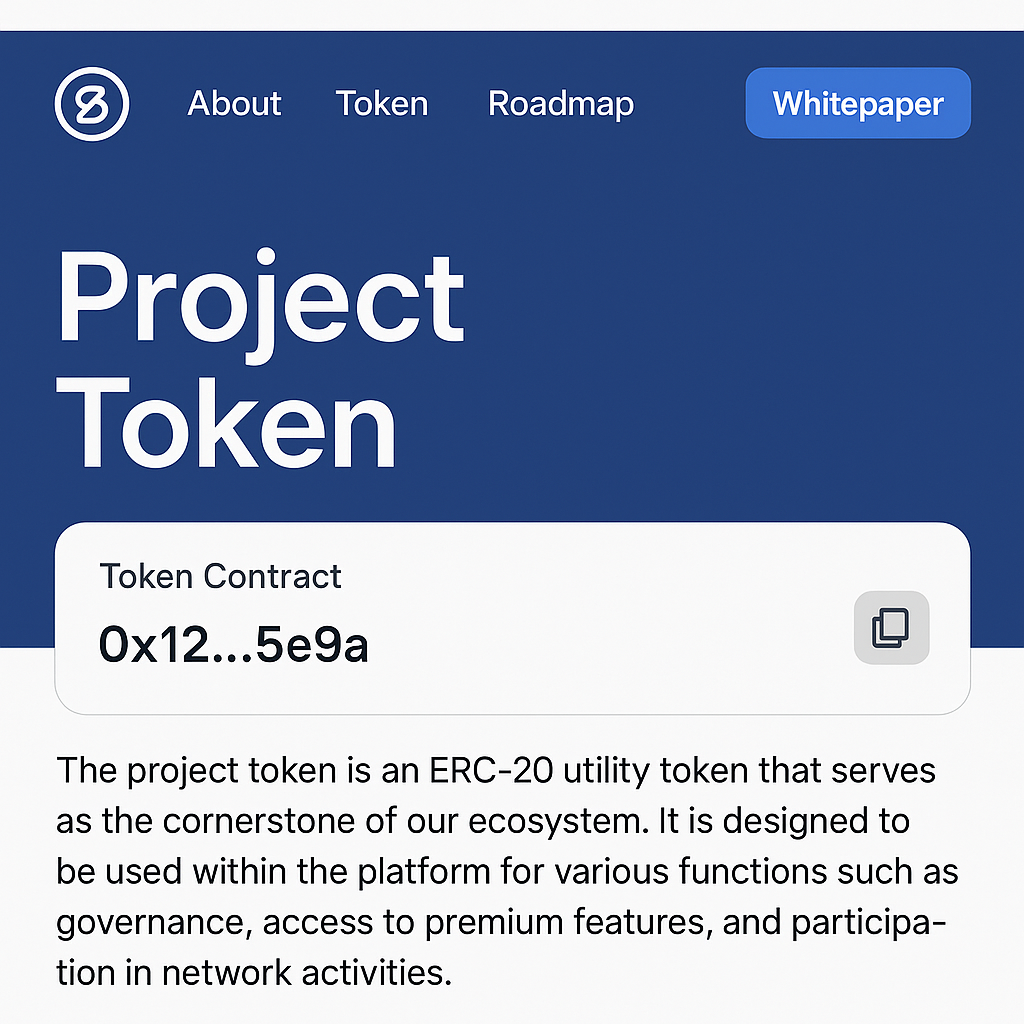Image resolution: width=1024 pixels, height=1024 pixels.
Task: Select the ERC-20 description paragraph
Action: [500, 870]
